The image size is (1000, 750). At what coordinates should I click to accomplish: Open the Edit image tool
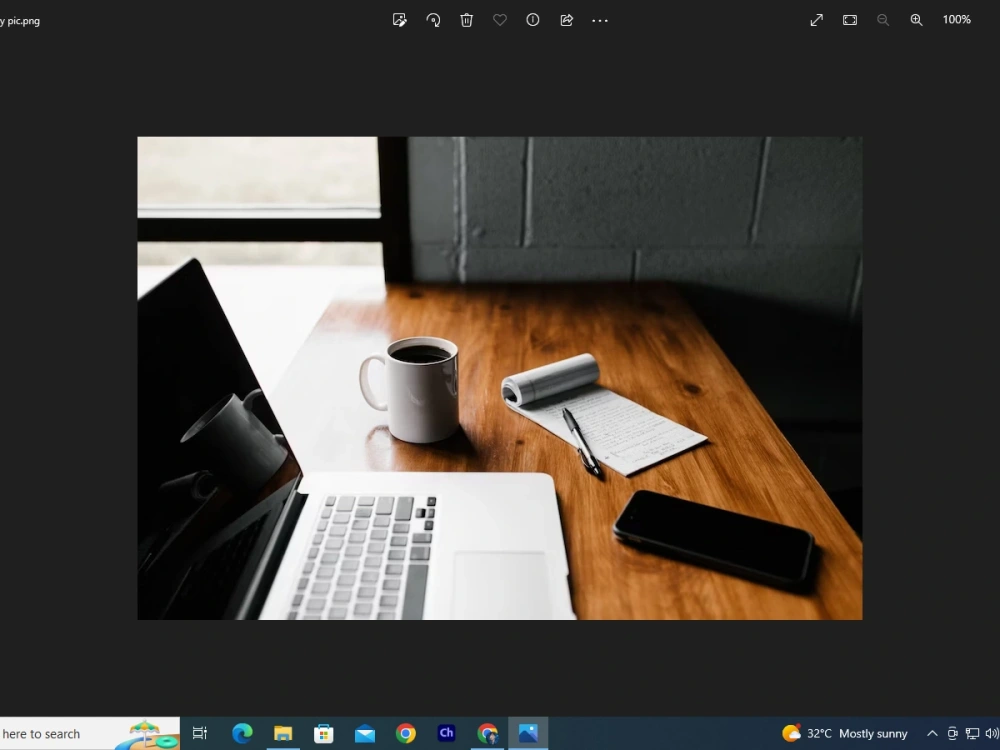(x=400, y=20)
